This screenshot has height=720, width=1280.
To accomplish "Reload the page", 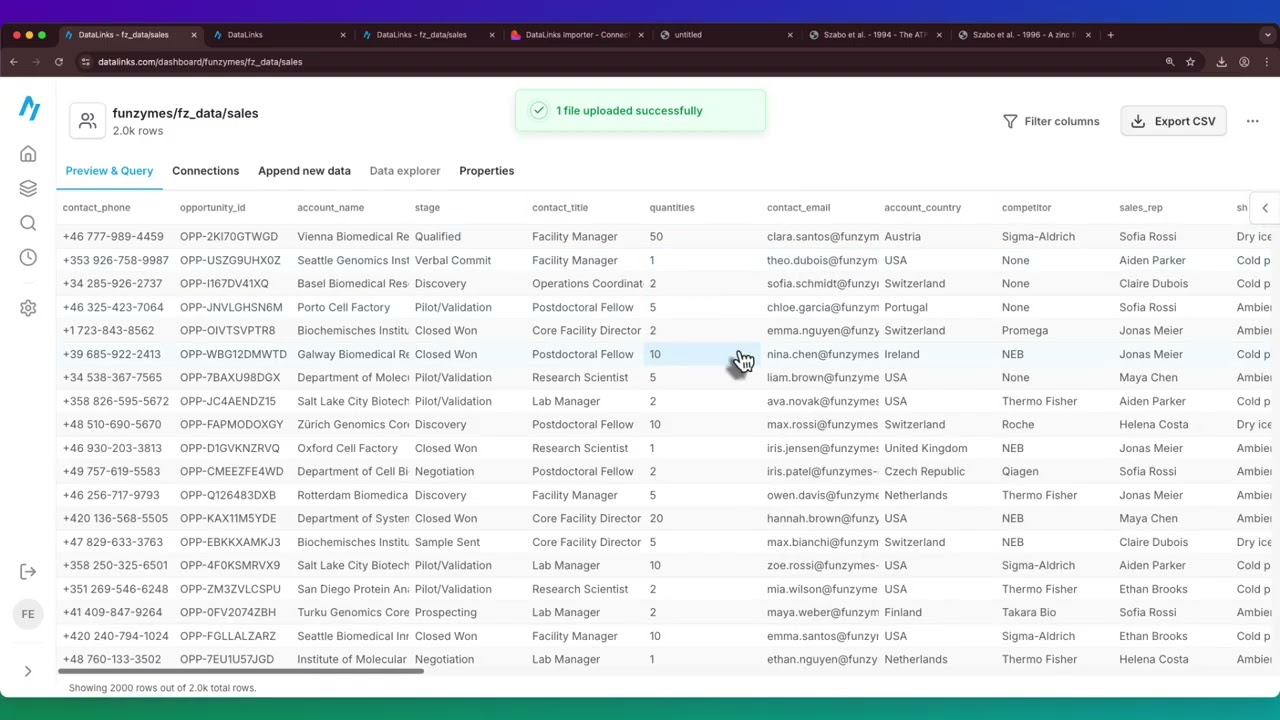I will click(x=59, y=62).
